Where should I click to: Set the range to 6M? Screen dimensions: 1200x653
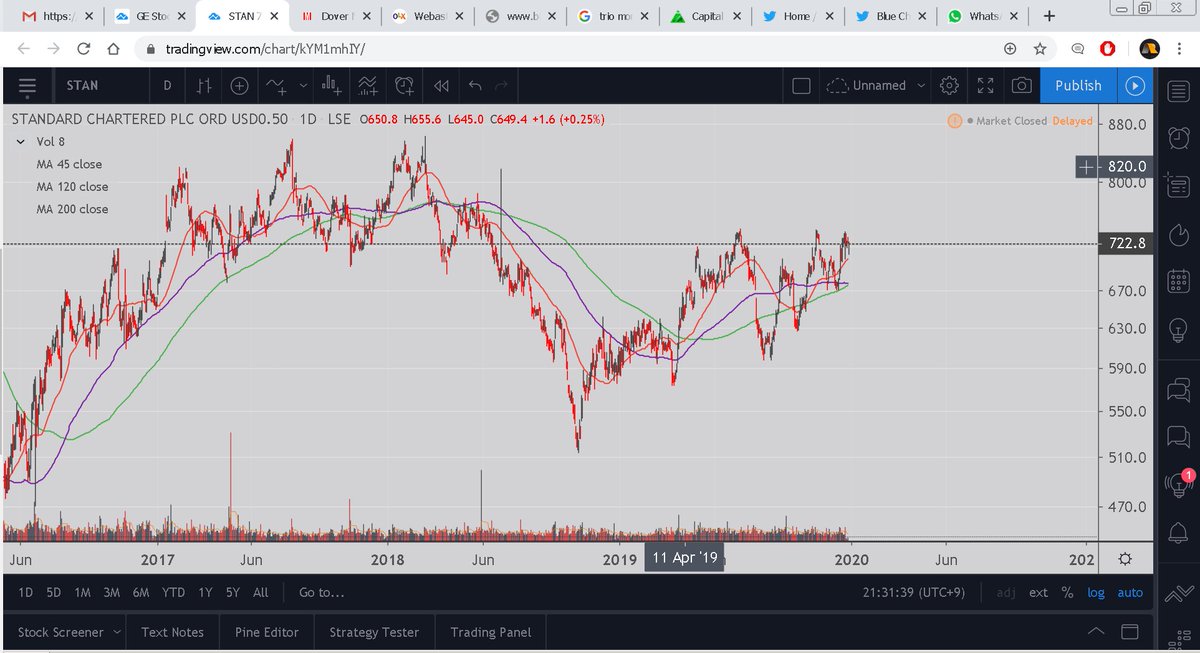pos(141,592)
